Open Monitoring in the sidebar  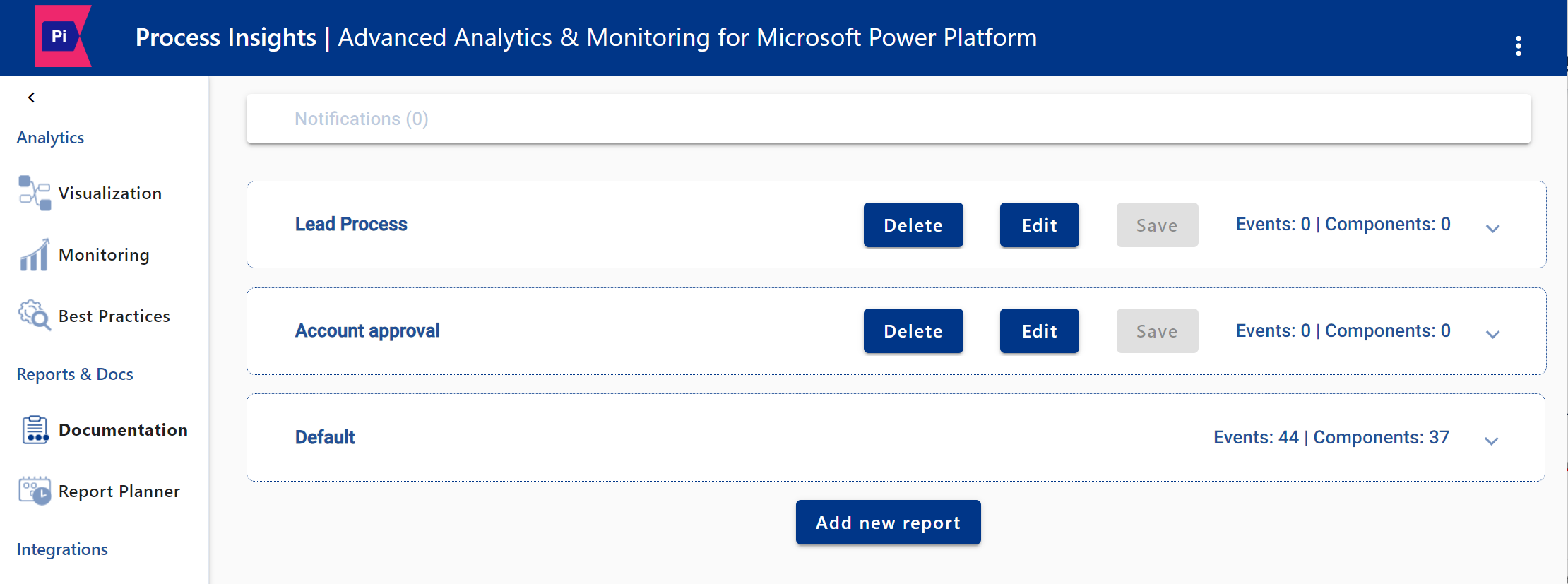(104, 254)
